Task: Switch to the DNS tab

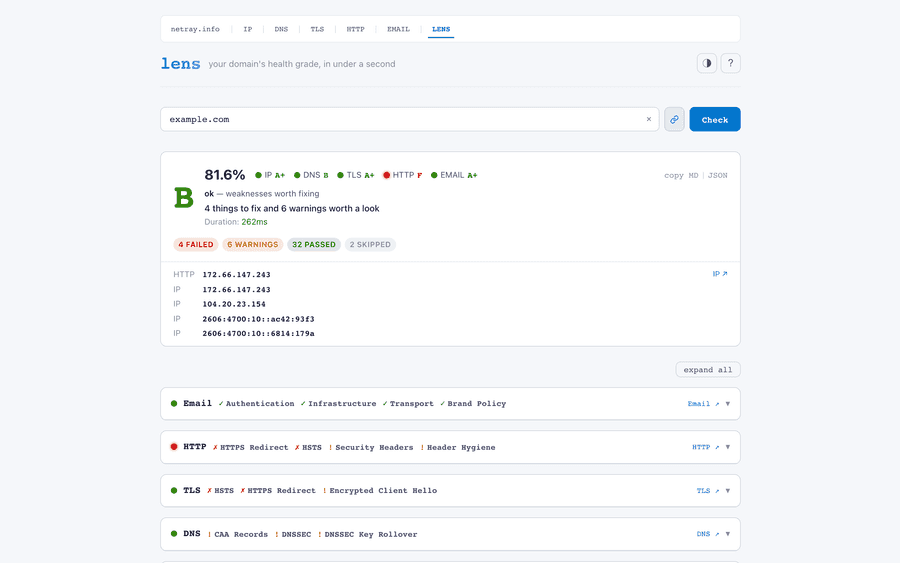Action: click(x=281, y=29)
